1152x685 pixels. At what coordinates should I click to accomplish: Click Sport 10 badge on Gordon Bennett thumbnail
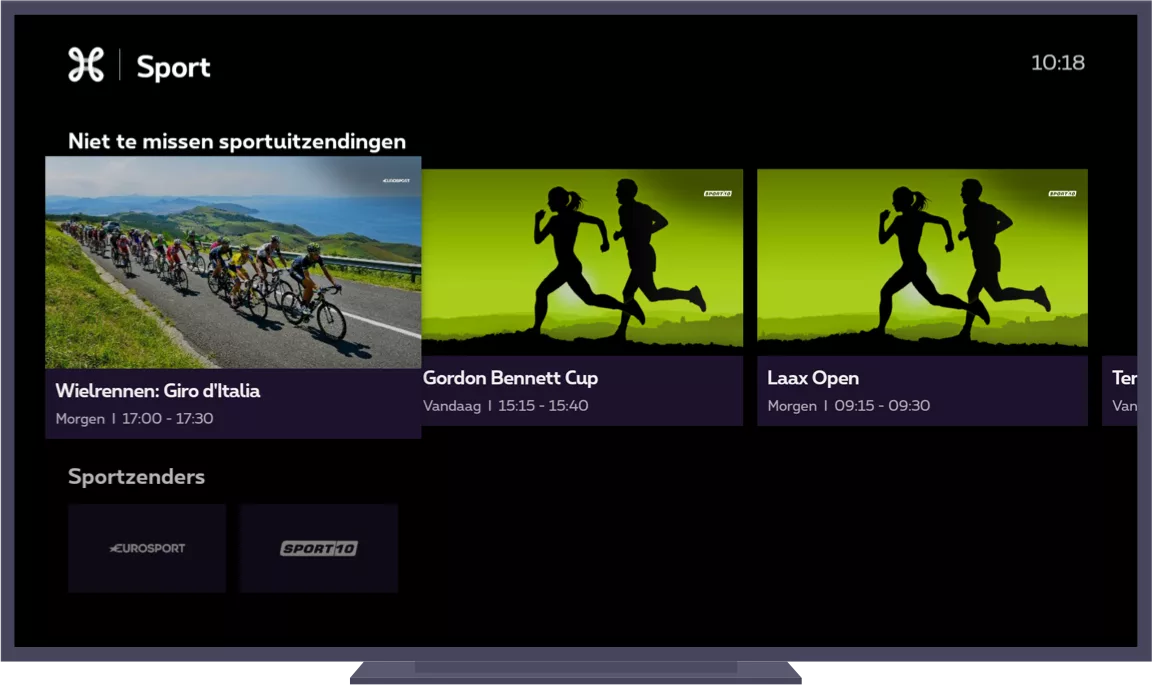pyautogui.click(x=718, y=193)
